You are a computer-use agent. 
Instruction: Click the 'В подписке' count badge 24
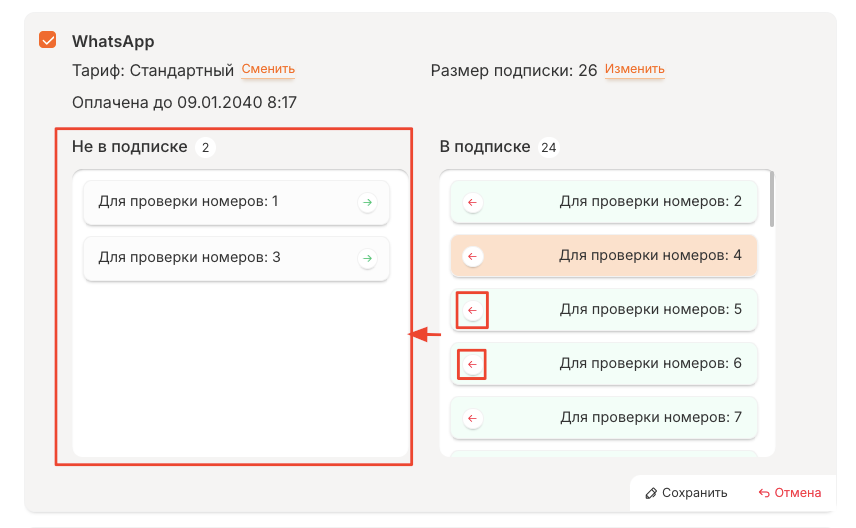point(549,147)
